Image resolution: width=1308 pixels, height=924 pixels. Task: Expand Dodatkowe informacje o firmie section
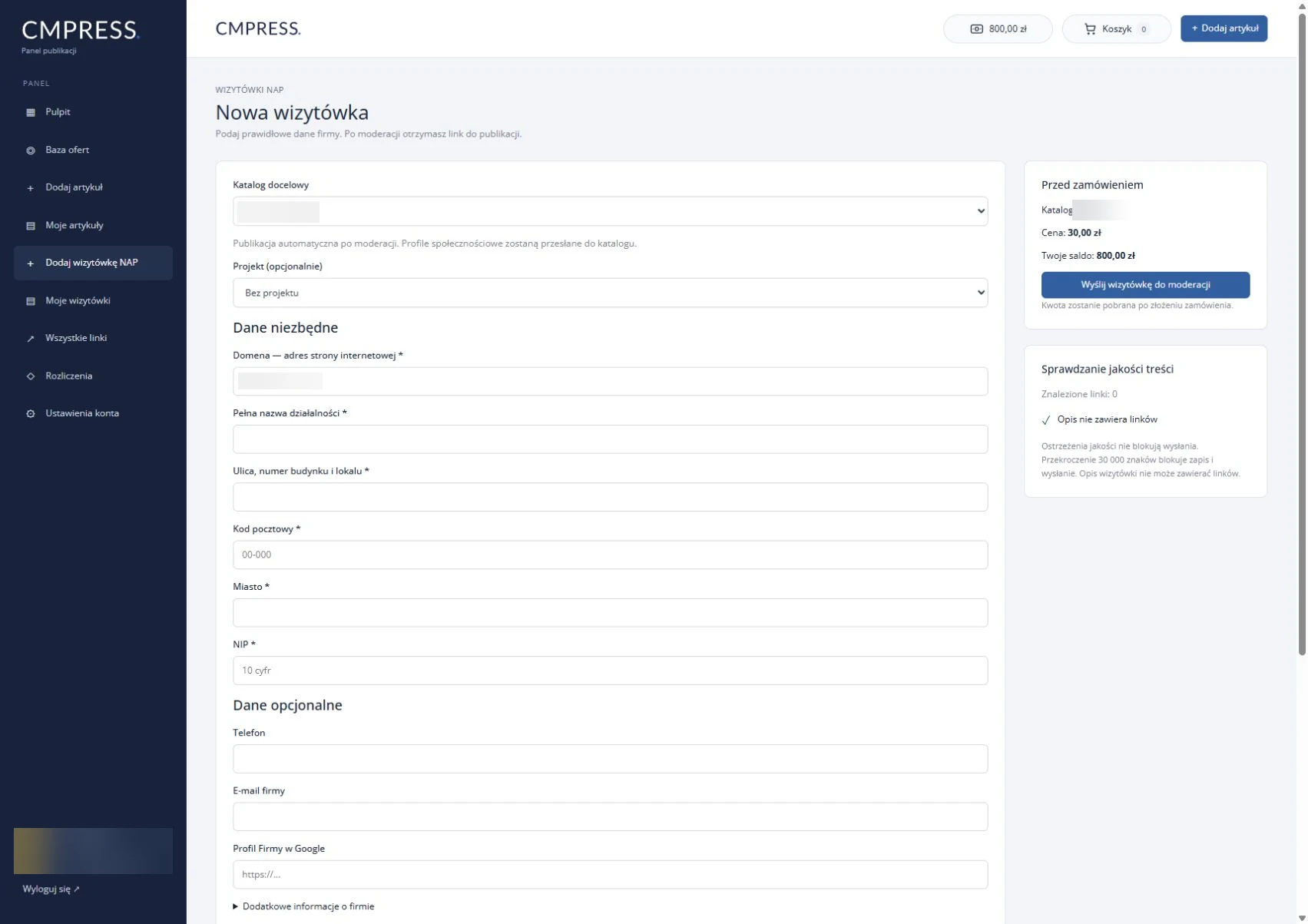click(x=303, y=906)
